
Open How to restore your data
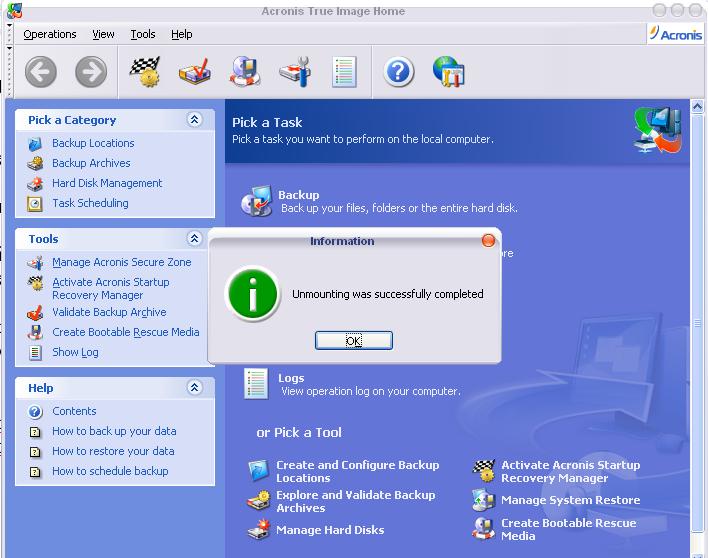pyautogui.click(x=113, y=451)
